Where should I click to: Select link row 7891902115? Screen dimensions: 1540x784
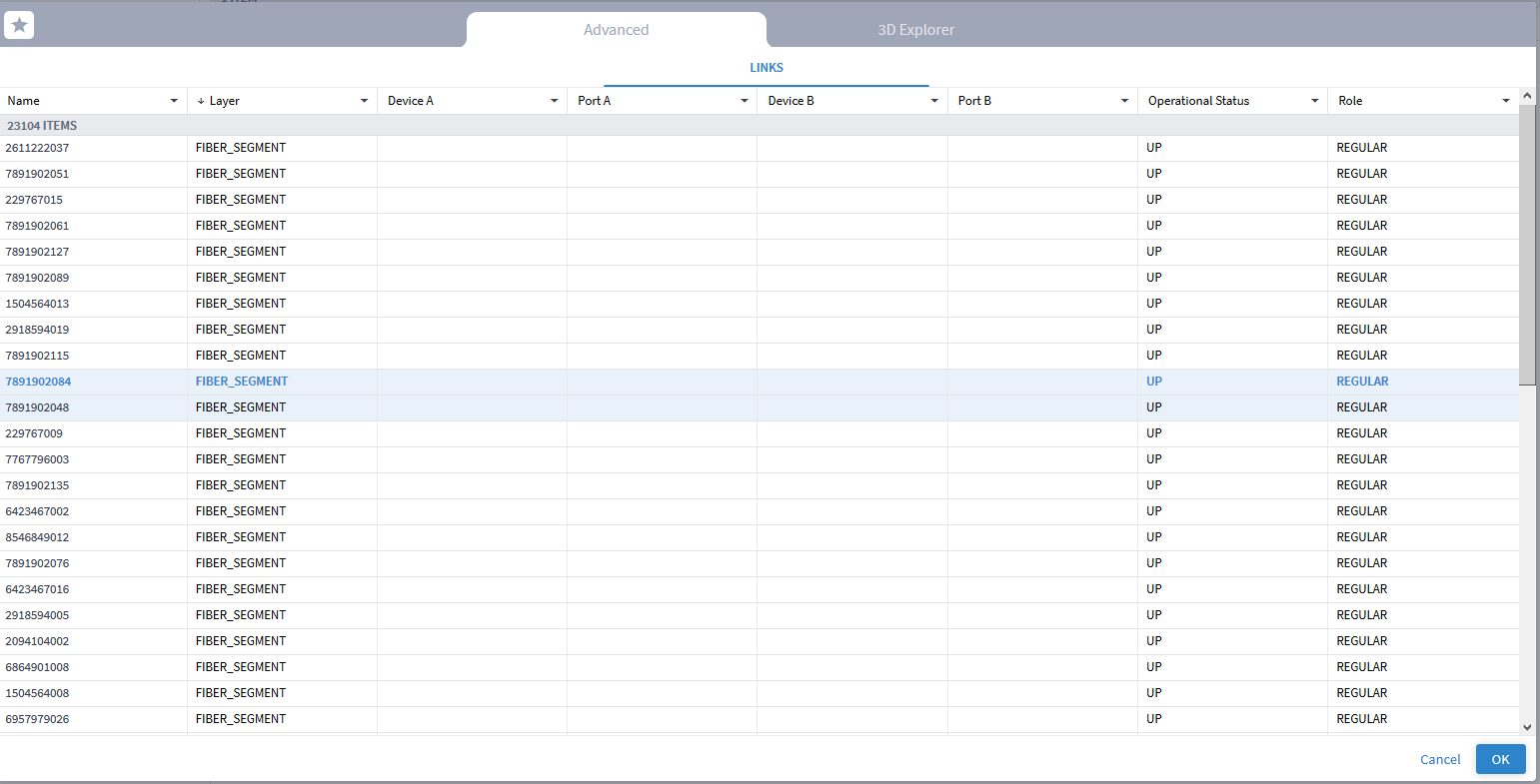point(760,356)
